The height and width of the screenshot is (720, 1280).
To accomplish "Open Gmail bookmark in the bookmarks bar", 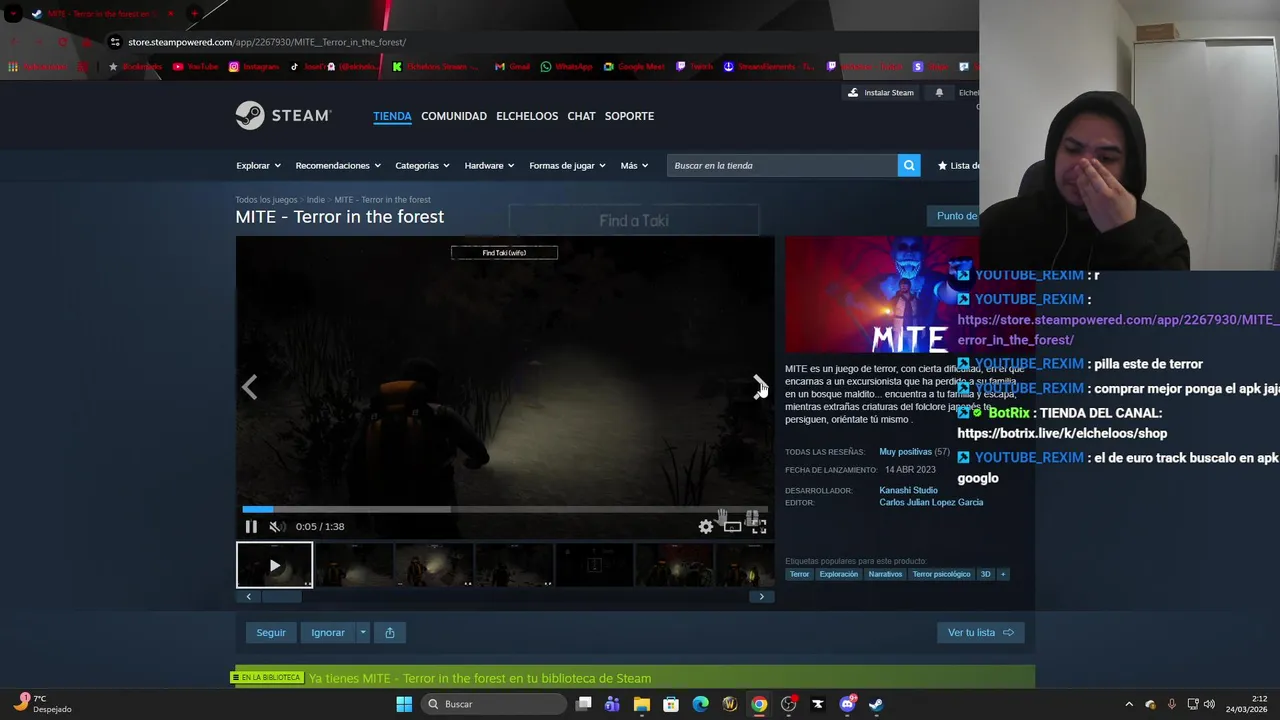I will [x=512, y=67].
